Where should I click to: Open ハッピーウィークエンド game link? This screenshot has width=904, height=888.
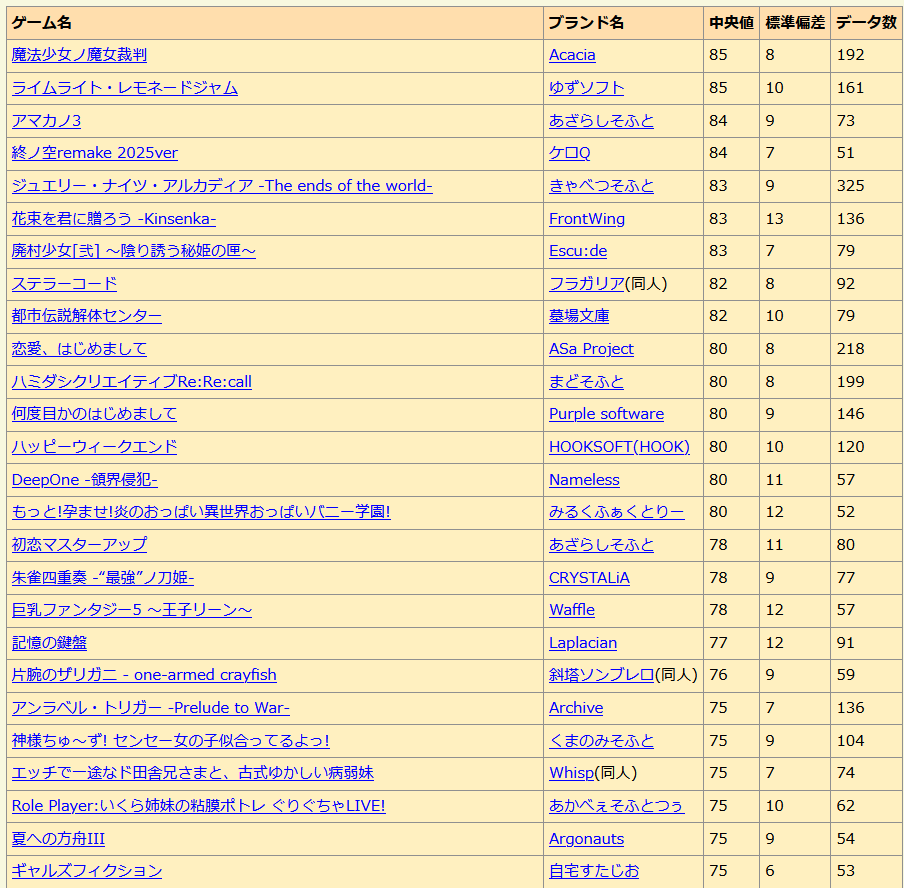click(x=94, y=447)
